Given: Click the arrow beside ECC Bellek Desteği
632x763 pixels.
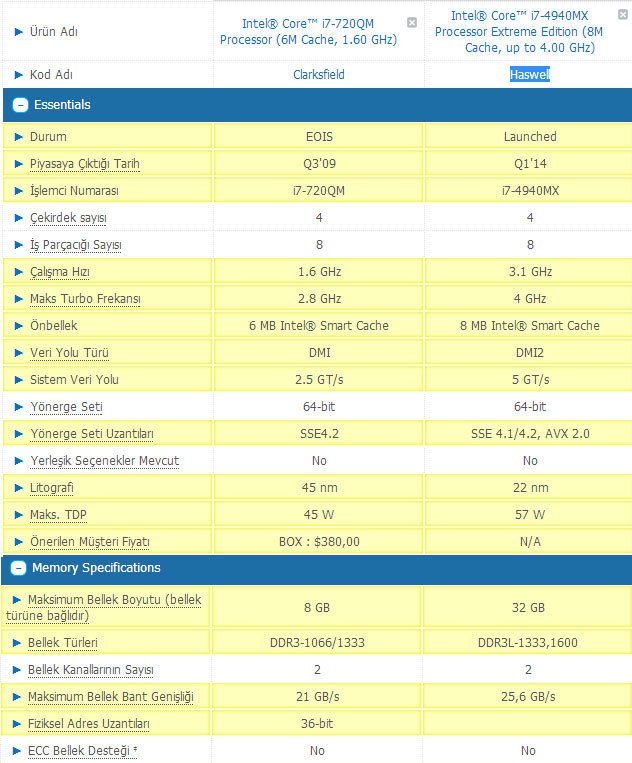Looking at the screenshot, I should [17, 751].
